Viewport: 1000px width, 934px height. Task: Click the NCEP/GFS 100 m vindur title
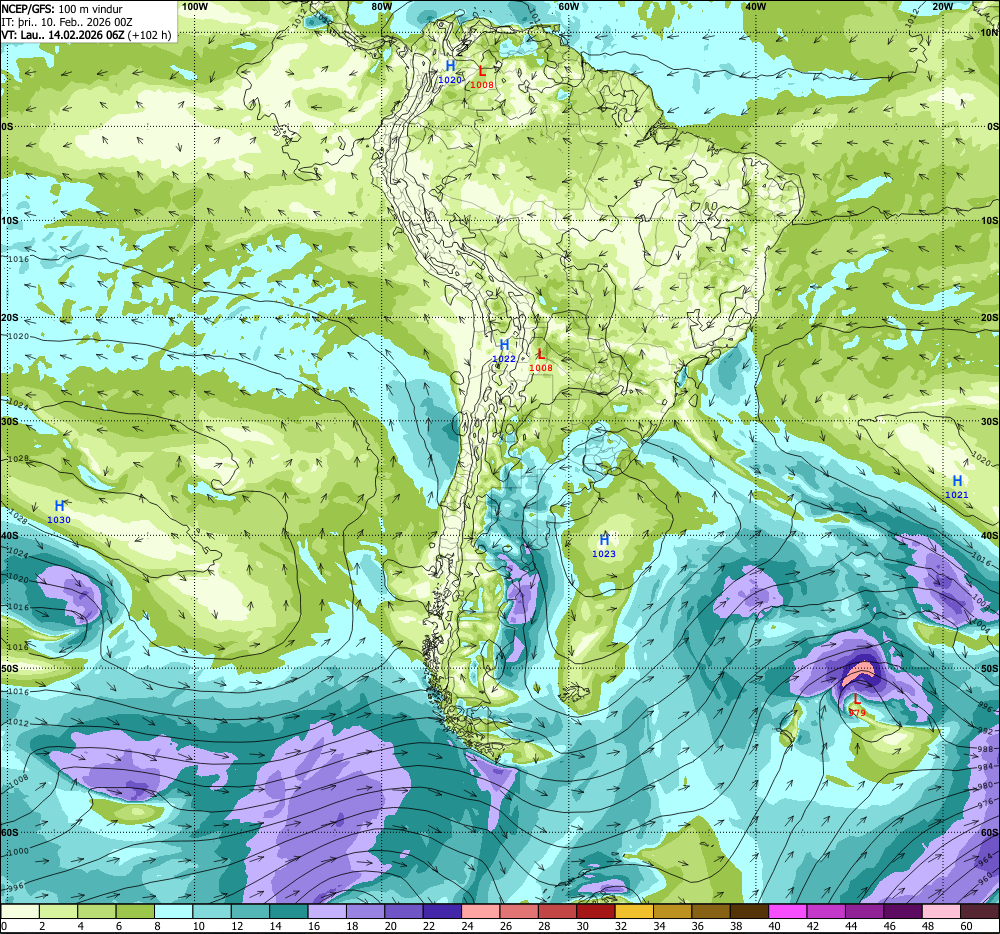(62, 9)
